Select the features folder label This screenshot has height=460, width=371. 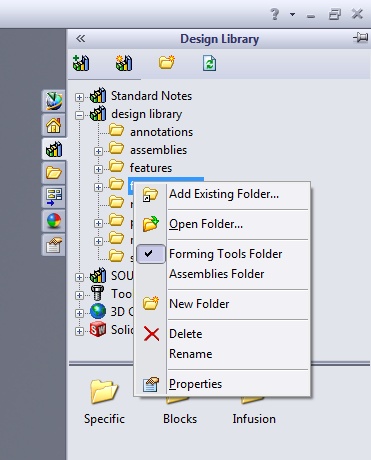151,168
